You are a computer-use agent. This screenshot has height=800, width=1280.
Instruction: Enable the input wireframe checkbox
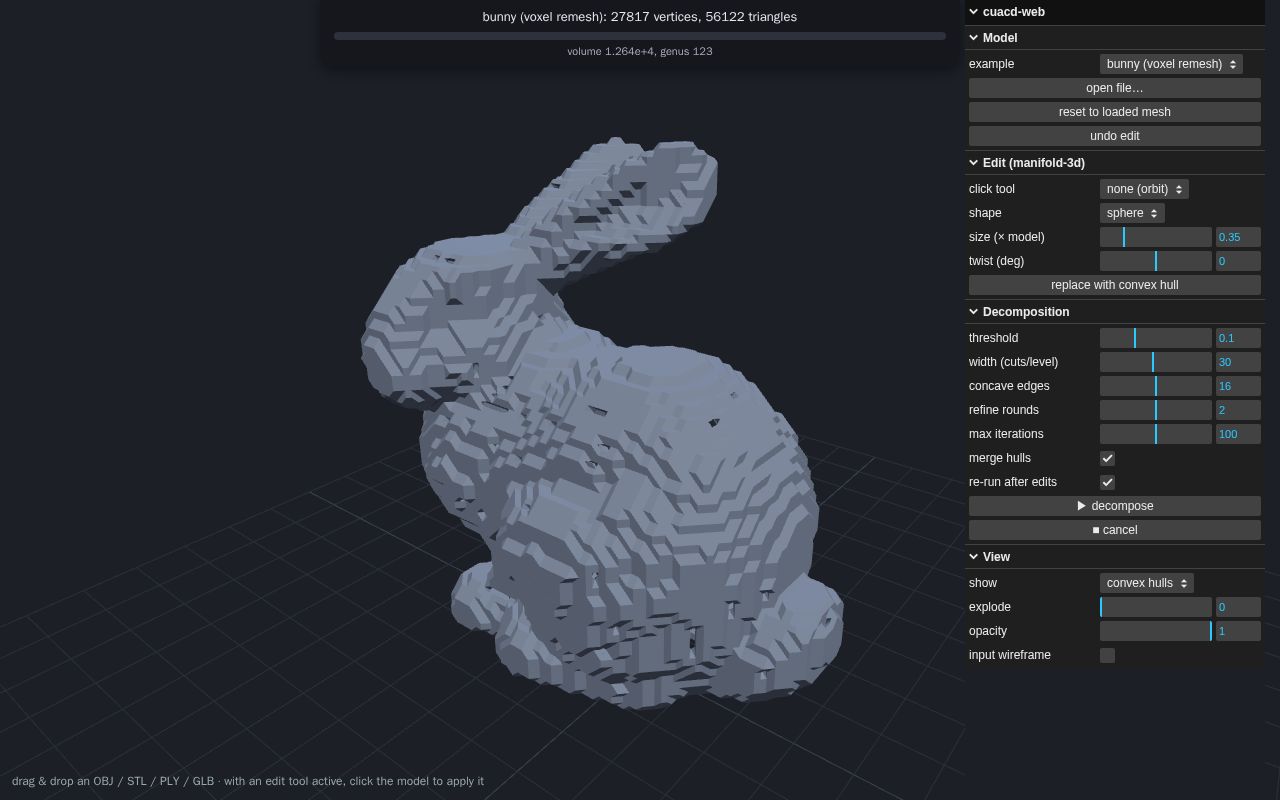tap(1107, 655)
